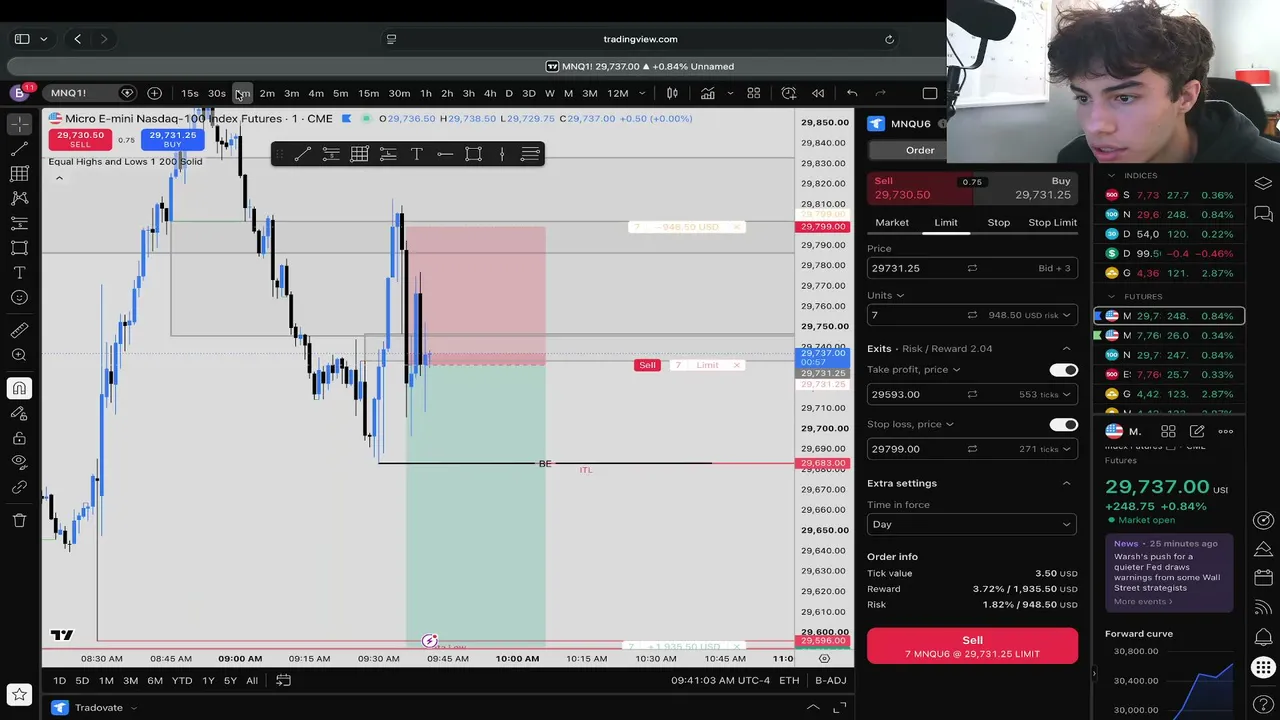
Task: Toggle the Stop loss switch
Action: click(1063, 424)
